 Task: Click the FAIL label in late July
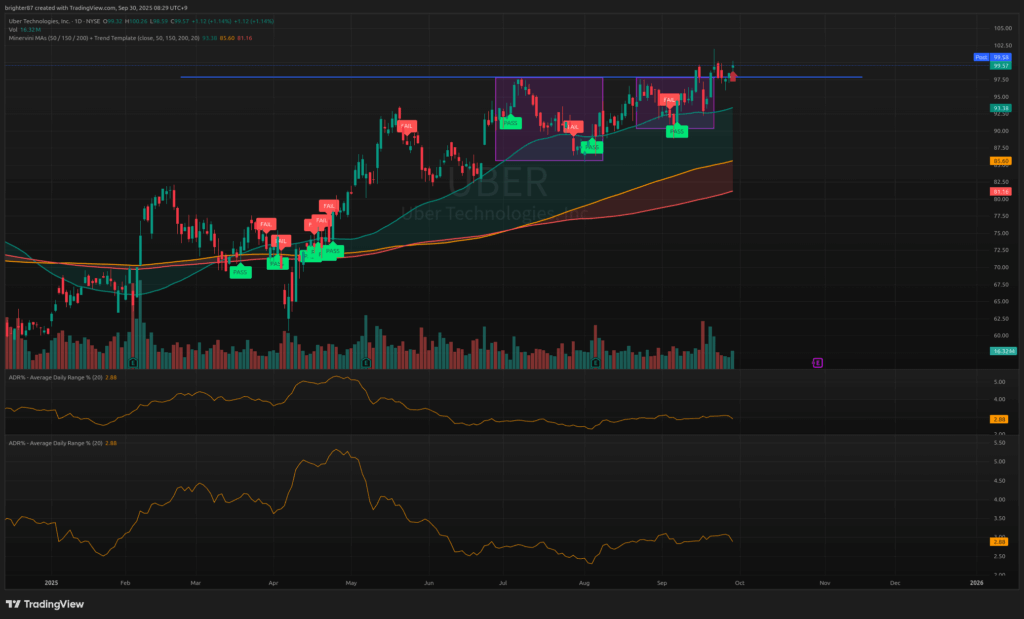(x=573, y=127)
